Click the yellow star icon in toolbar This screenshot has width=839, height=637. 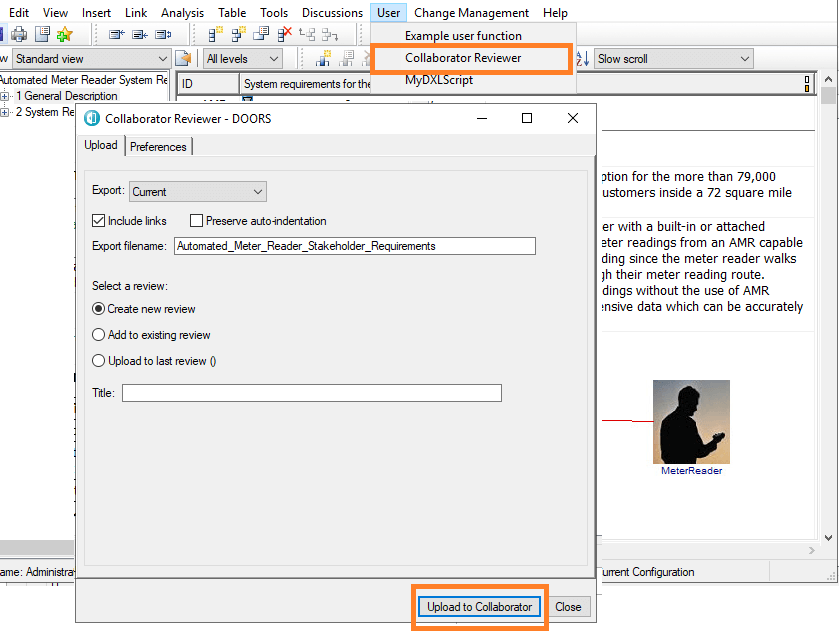(65, 34)
